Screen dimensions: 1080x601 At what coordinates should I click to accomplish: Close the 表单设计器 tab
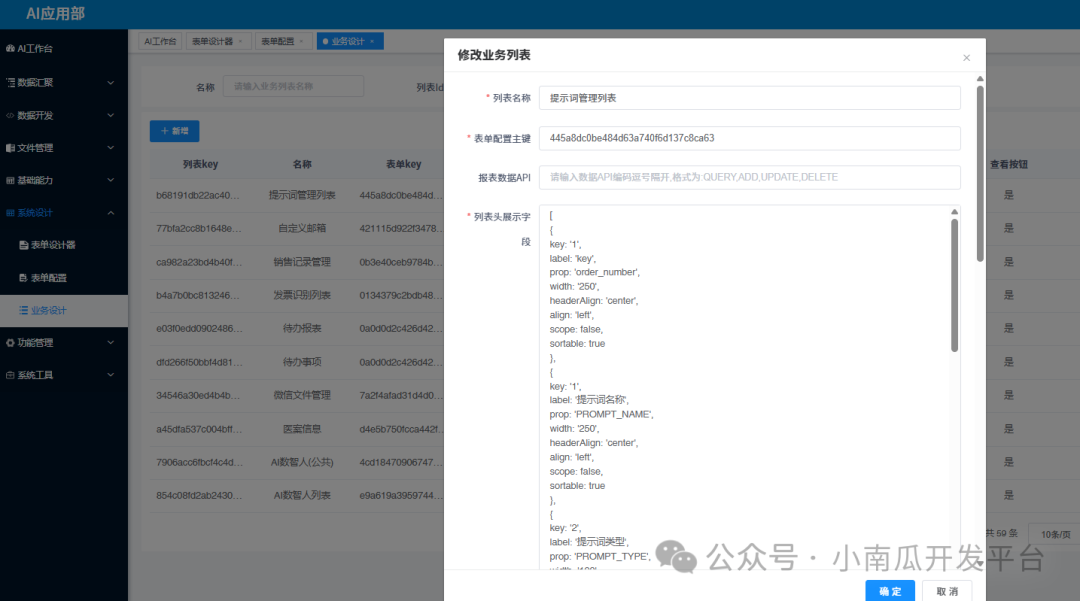pos(240,41)
